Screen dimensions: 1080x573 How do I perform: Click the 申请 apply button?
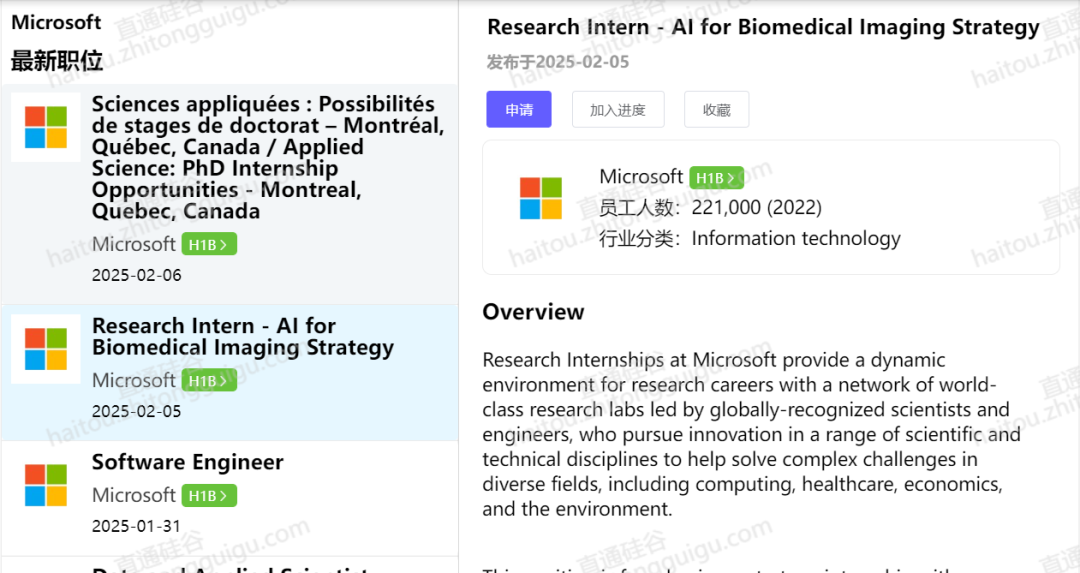(519, 110)
